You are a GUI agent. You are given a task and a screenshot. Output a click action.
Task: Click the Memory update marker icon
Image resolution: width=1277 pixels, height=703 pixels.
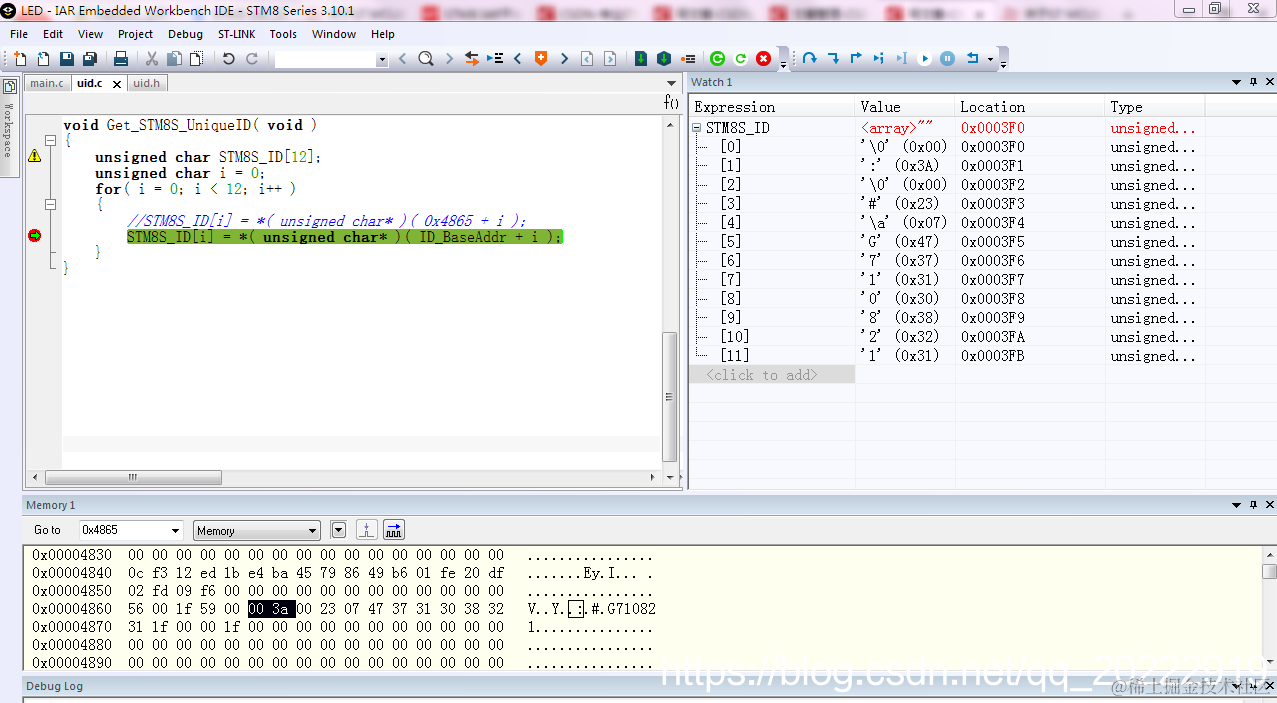(x=367, y=530)
